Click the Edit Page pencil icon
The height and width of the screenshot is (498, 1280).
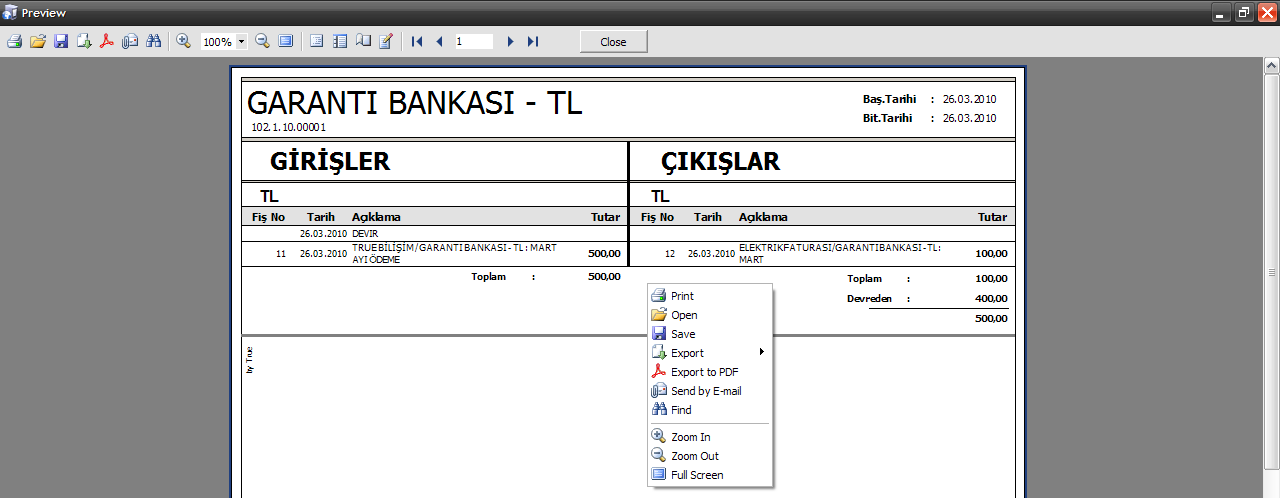coord(386,41)
